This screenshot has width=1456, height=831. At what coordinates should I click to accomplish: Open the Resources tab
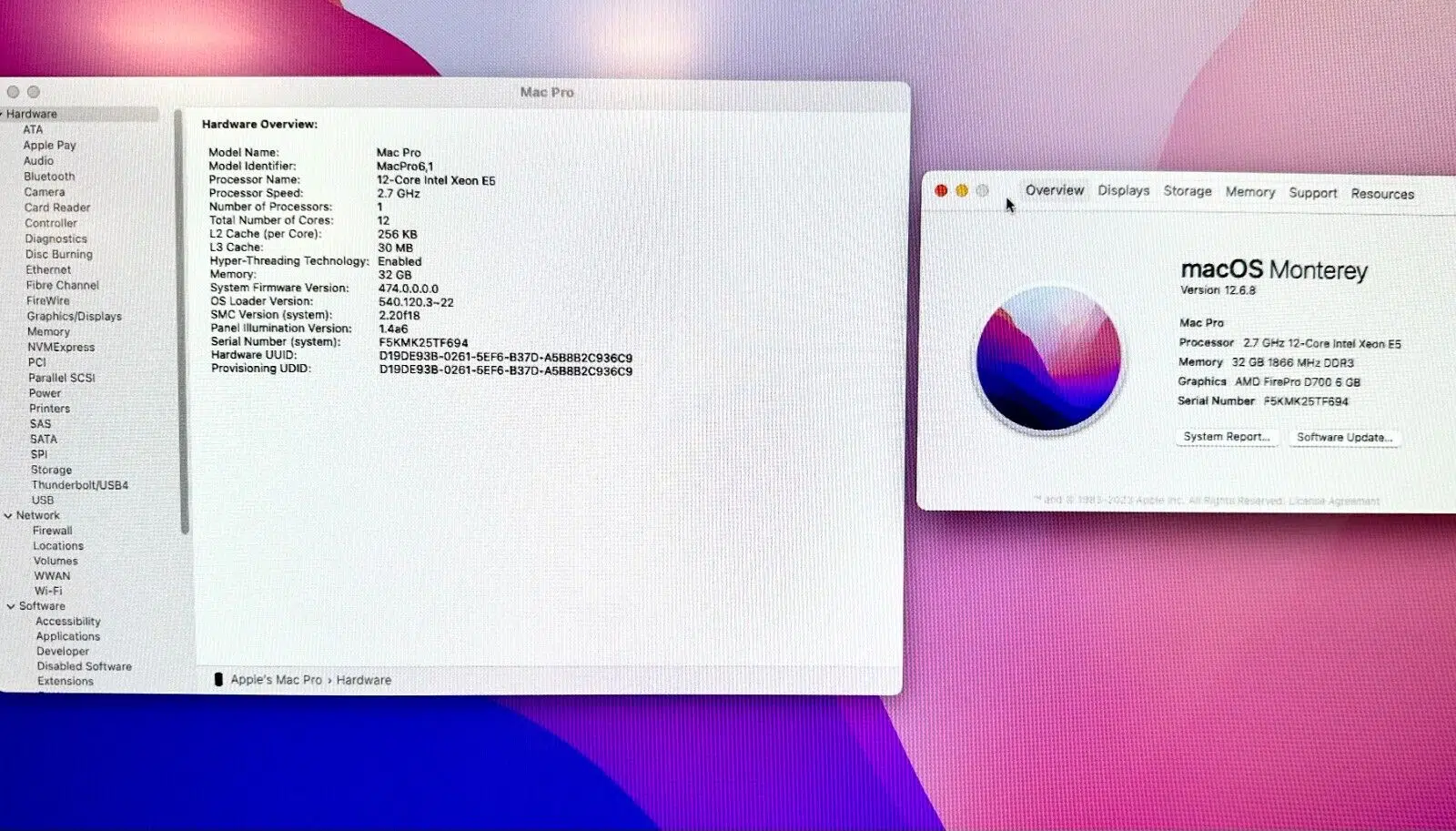(x=1382, y=194)
